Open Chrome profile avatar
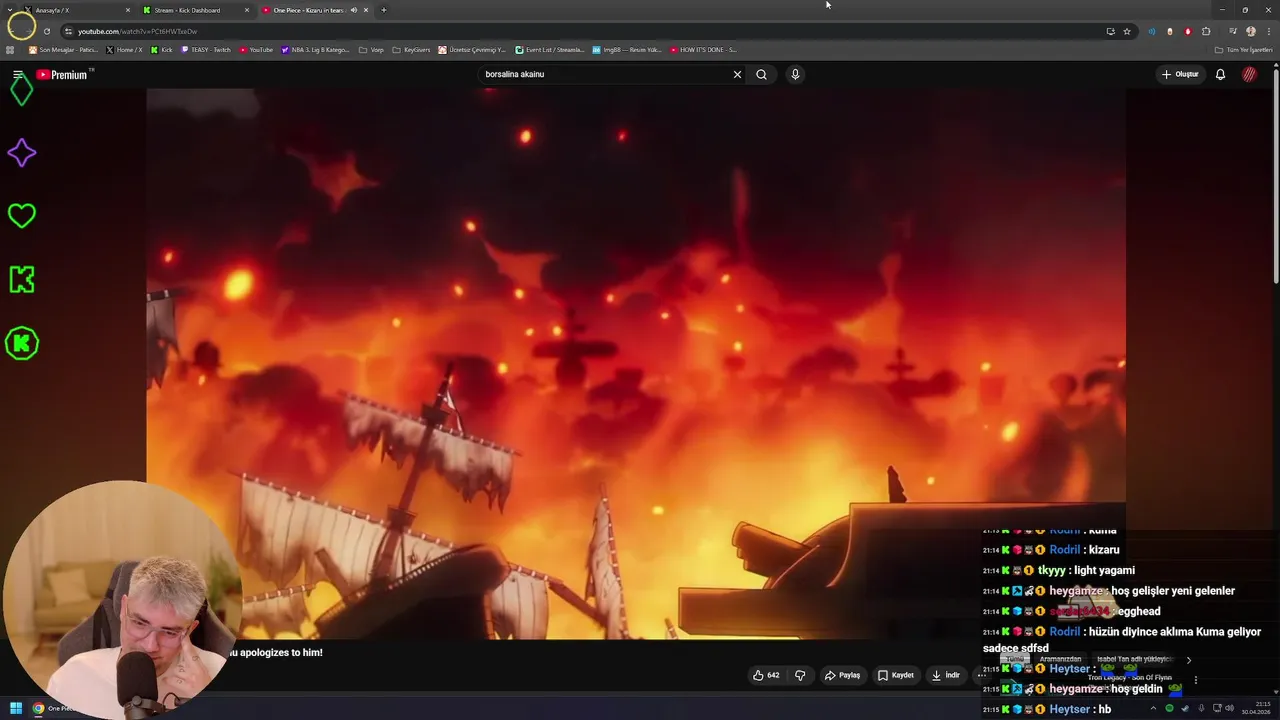 [1251, 31]
